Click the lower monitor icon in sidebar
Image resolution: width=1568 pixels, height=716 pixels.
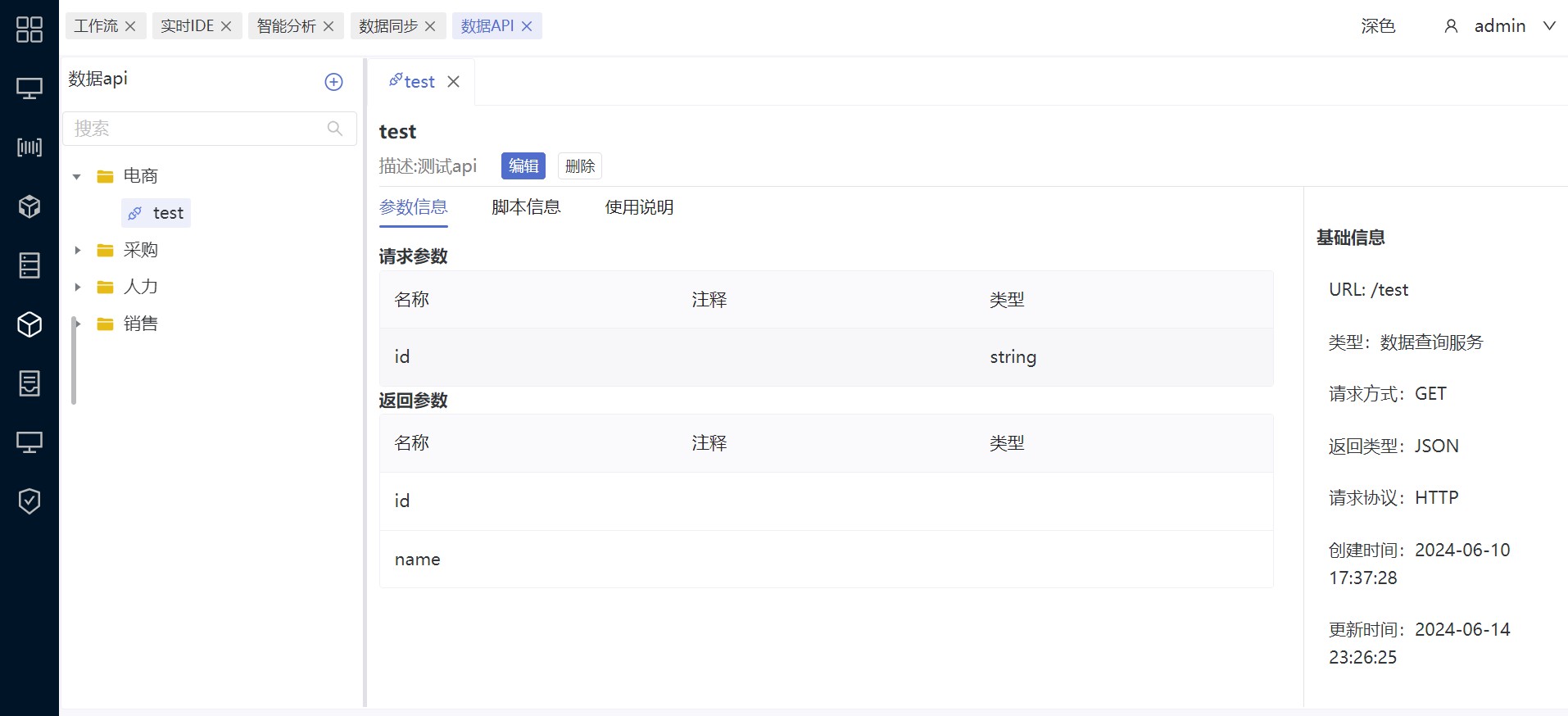tap(29, 442)
